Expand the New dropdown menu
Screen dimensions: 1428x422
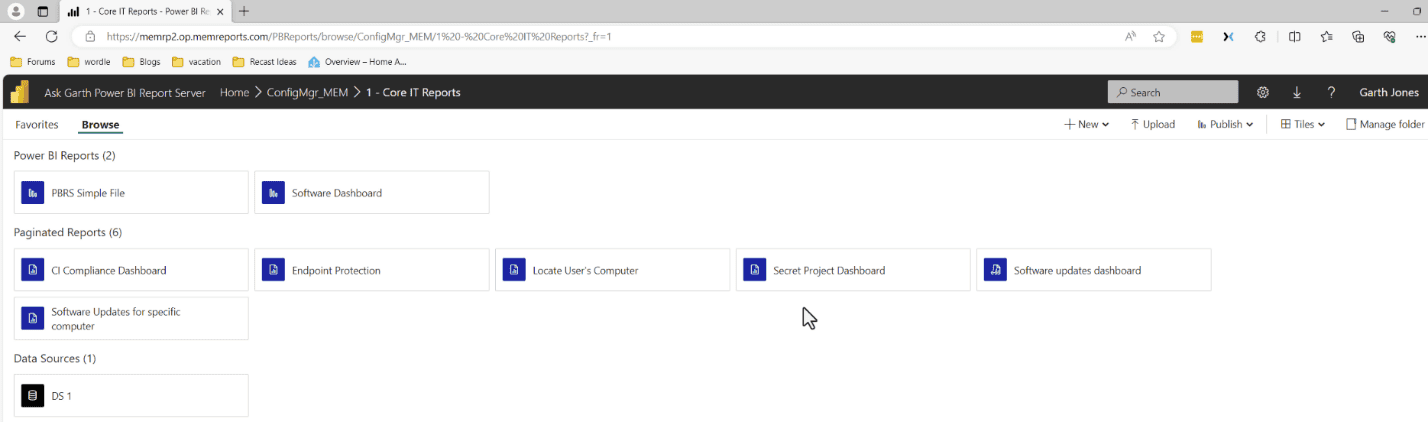coord(1087,124)
